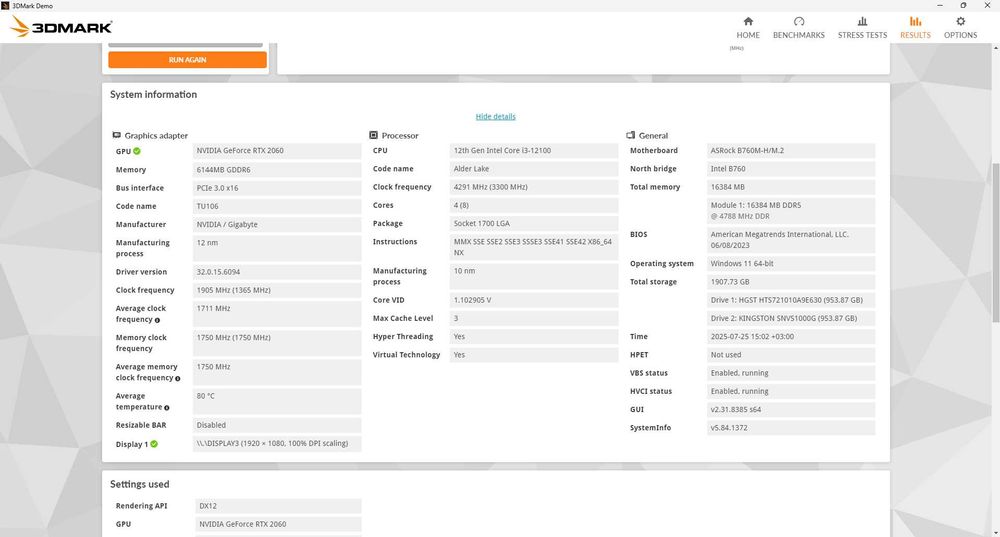Select GPU value NVIDIA GeForce RTX 2060 in Graphics adapter

pos(277,151)
